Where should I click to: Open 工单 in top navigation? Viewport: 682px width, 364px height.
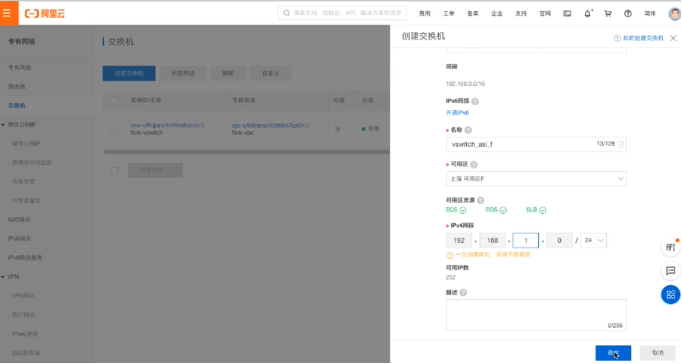(x=448, y=13)
